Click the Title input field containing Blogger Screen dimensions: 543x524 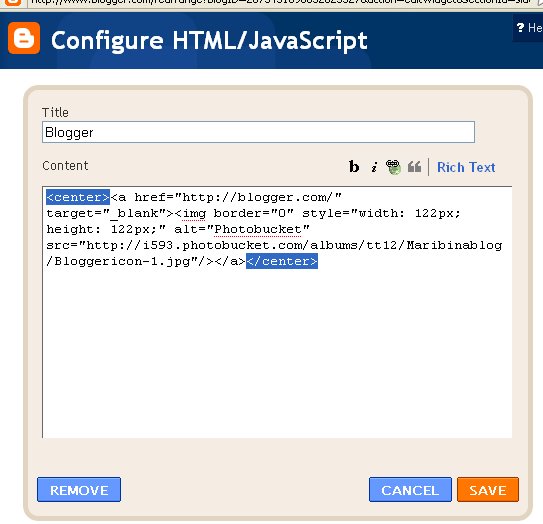pos(258,132)
